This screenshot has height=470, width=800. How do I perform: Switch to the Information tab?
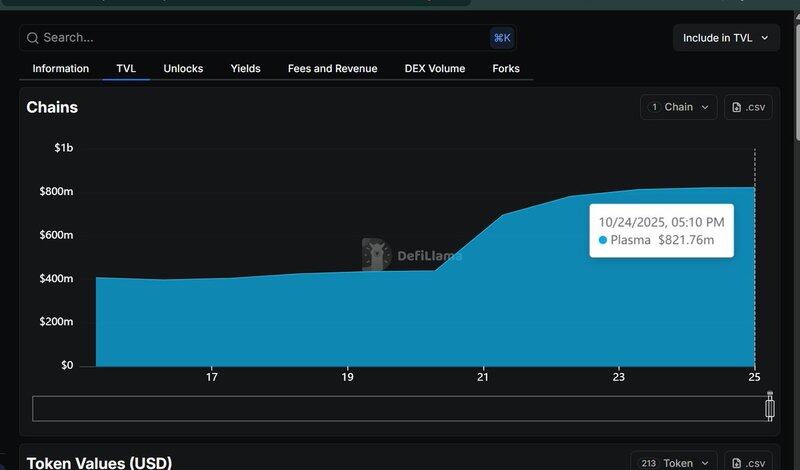(x=61, y=69)
